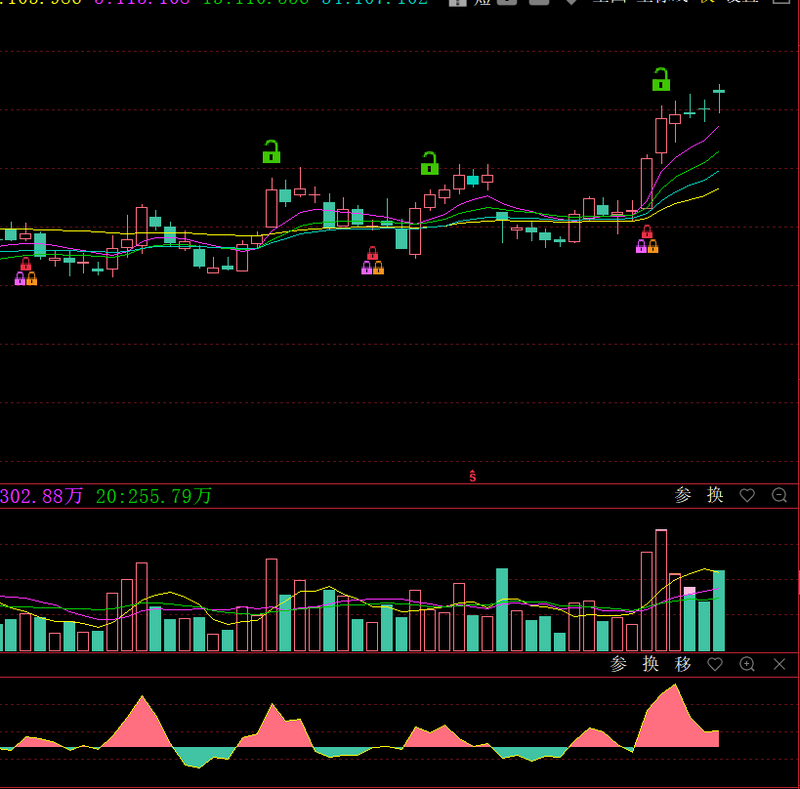Click the magenta lock icon near the right rally

[x=641, y=246]
